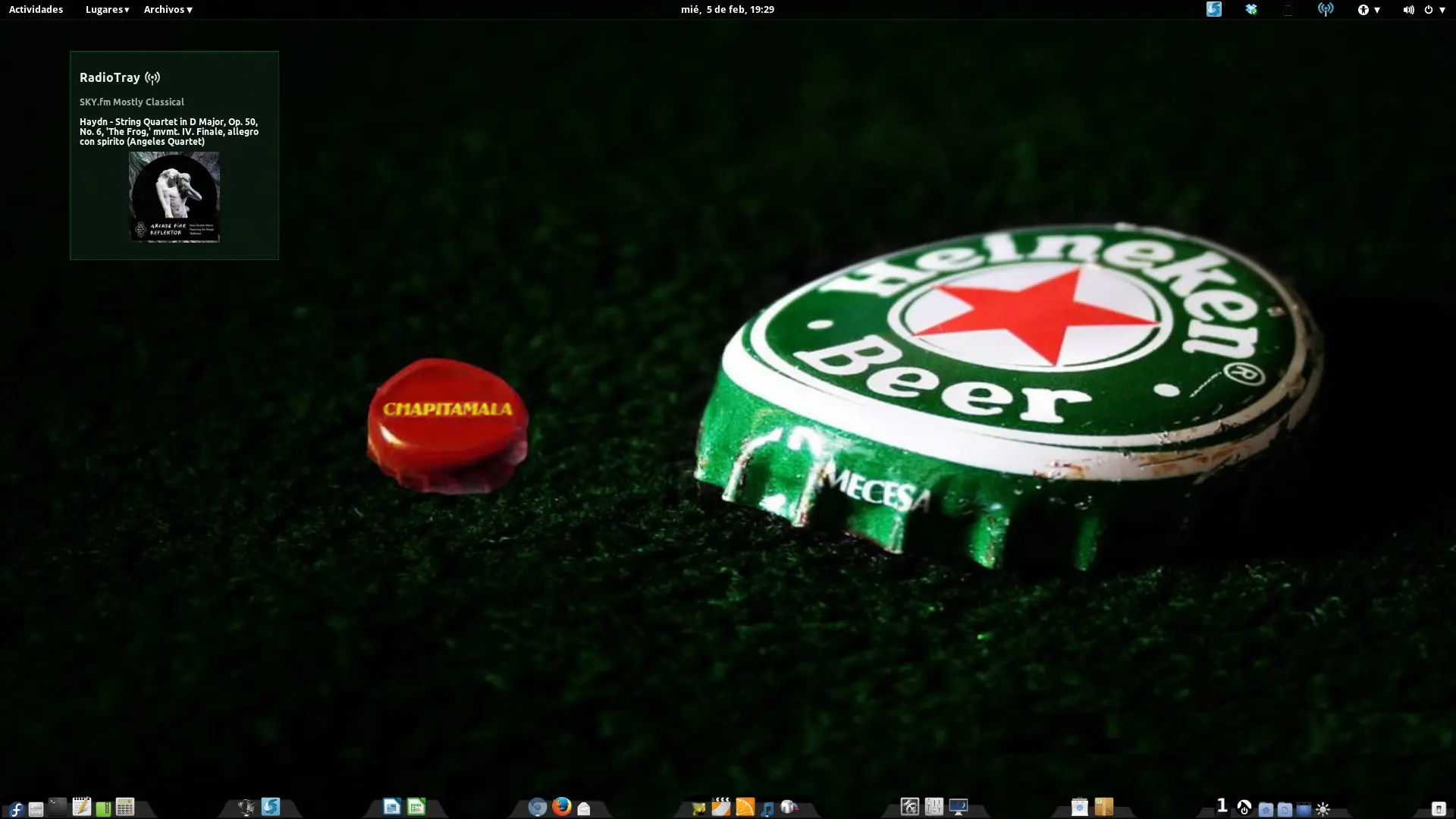Mute the system volume
The height and width of the screenshot is (819, 1456).
point(1408,9)
